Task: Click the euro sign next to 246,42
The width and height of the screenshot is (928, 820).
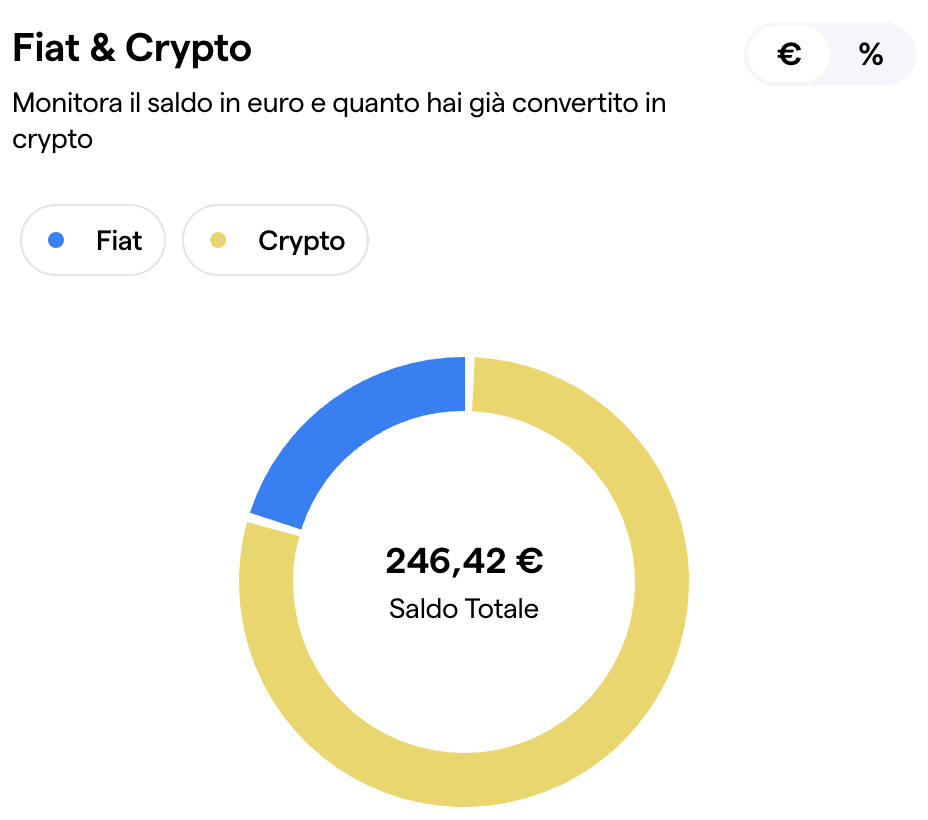Action: [530, 560]
